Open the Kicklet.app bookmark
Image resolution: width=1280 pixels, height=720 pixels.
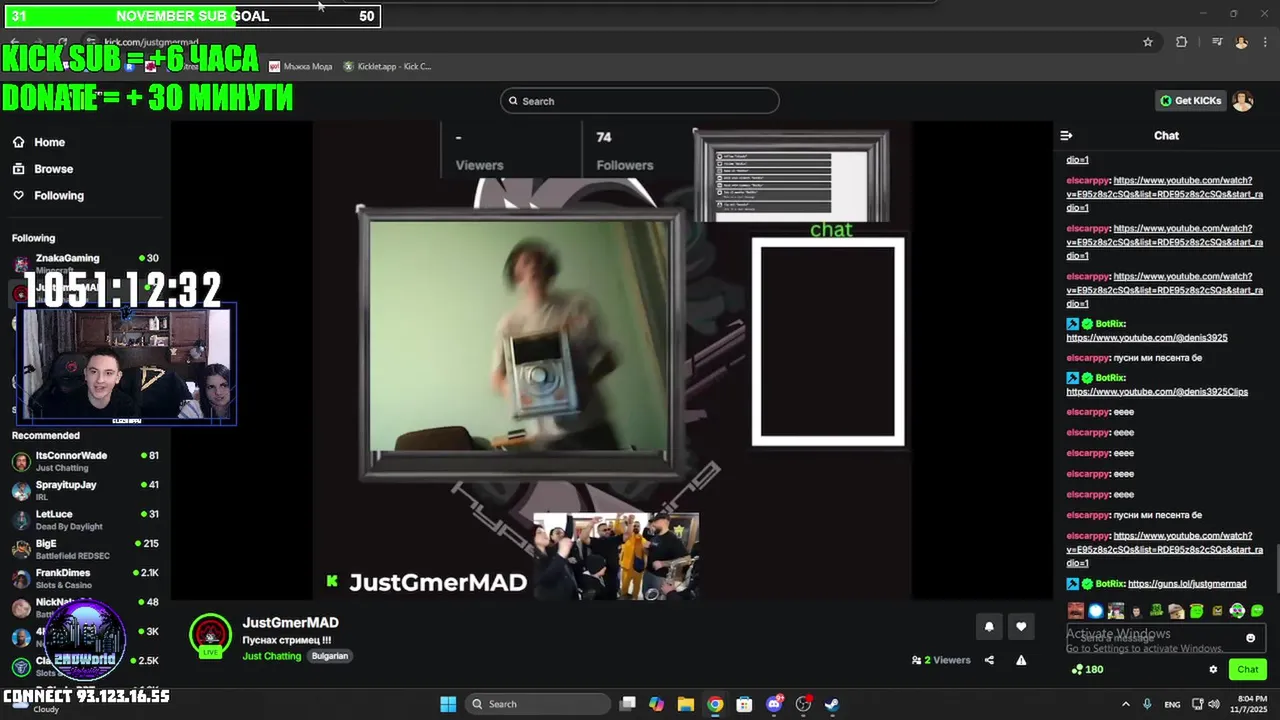pos(387,67)
